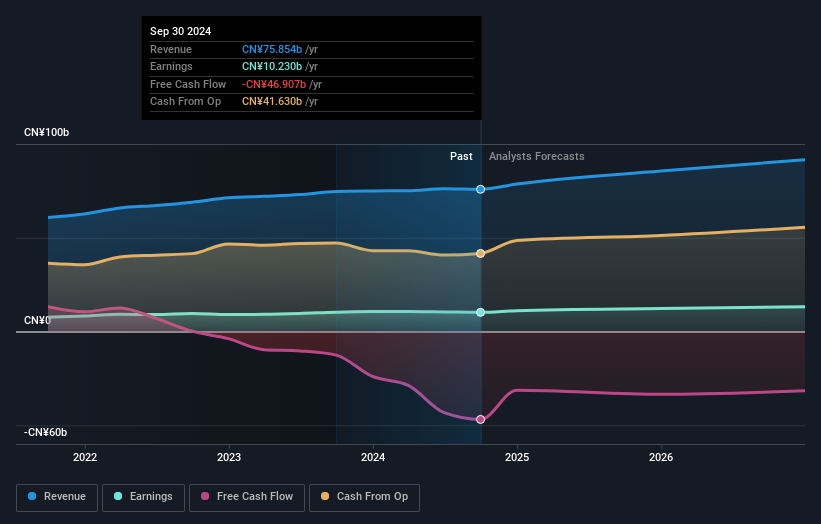The image size is (821, 524).
Task: Click the CN¥75.854b revenue value
Action: pyautogui.click(x=272, y=49)
